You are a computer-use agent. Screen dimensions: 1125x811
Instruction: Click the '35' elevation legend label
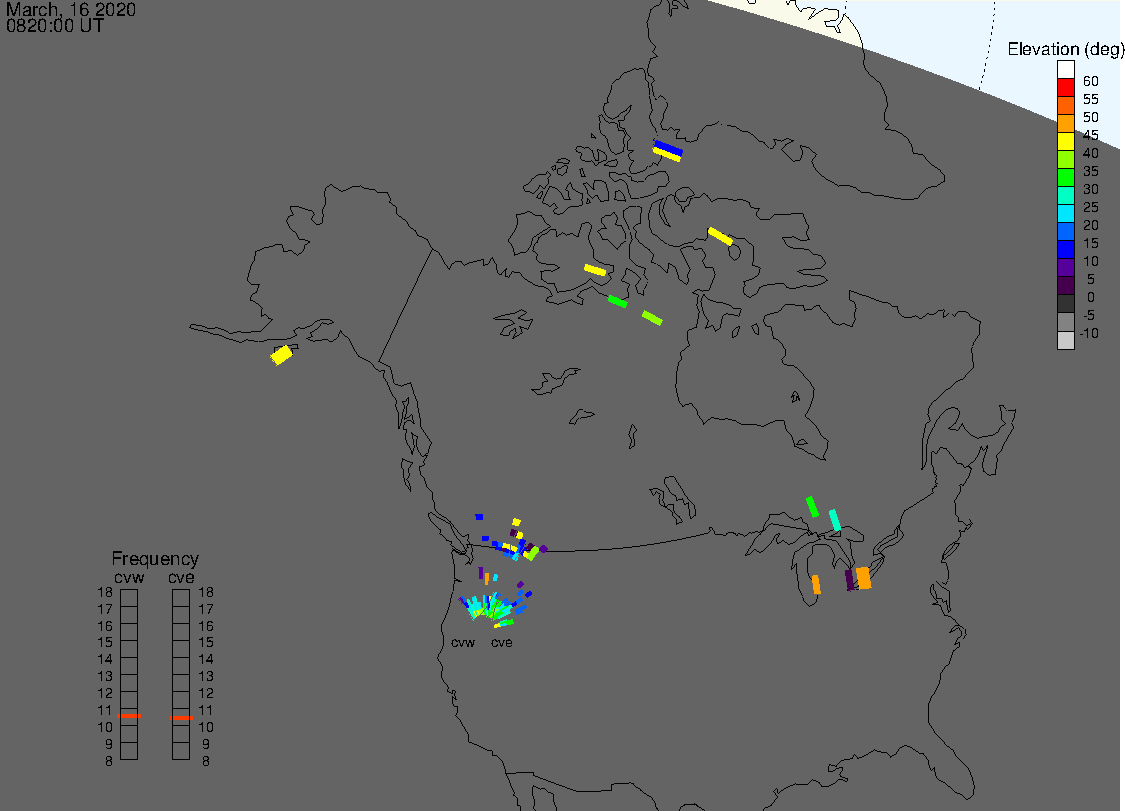1091,171
